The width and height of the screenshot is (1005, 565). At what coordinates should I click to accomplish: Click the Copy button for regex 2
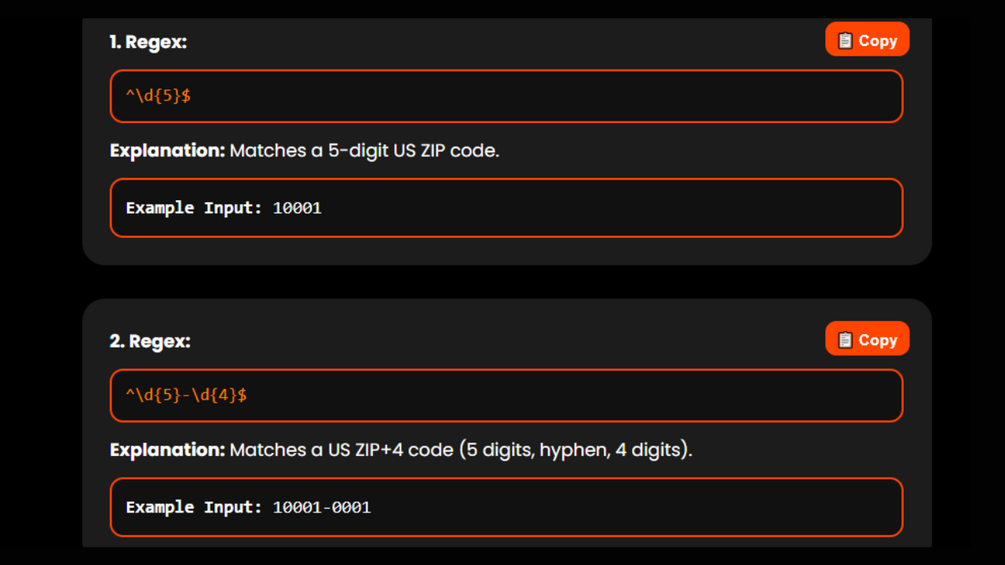click(x=866, y=340)
